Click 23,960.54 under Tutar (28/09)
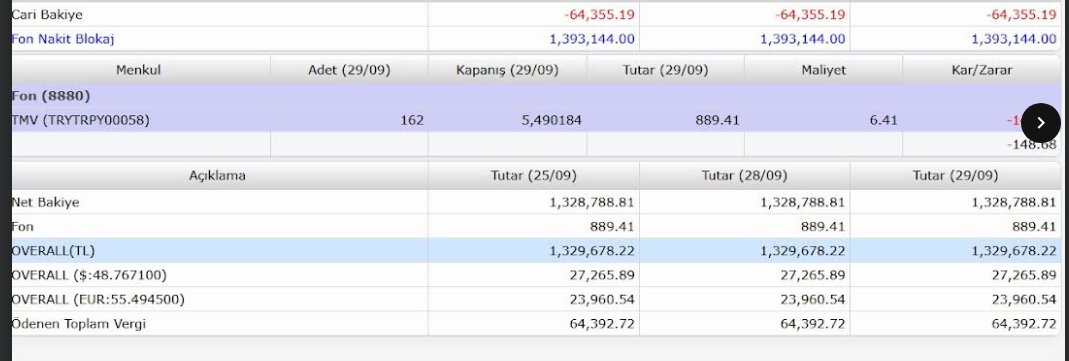 tap(813, 300)
